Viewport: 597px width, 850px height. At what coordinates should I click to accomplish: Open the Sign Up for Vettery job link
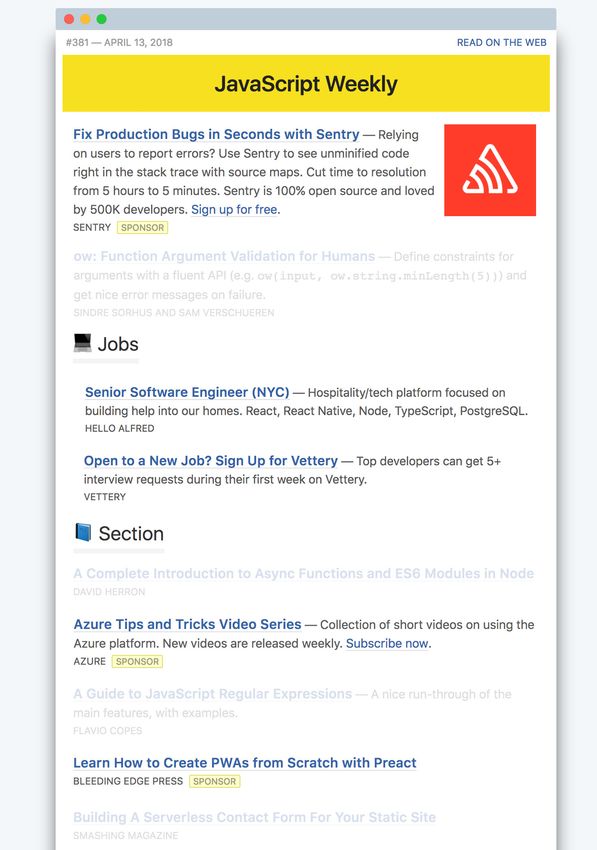click(x=211, y=461)
